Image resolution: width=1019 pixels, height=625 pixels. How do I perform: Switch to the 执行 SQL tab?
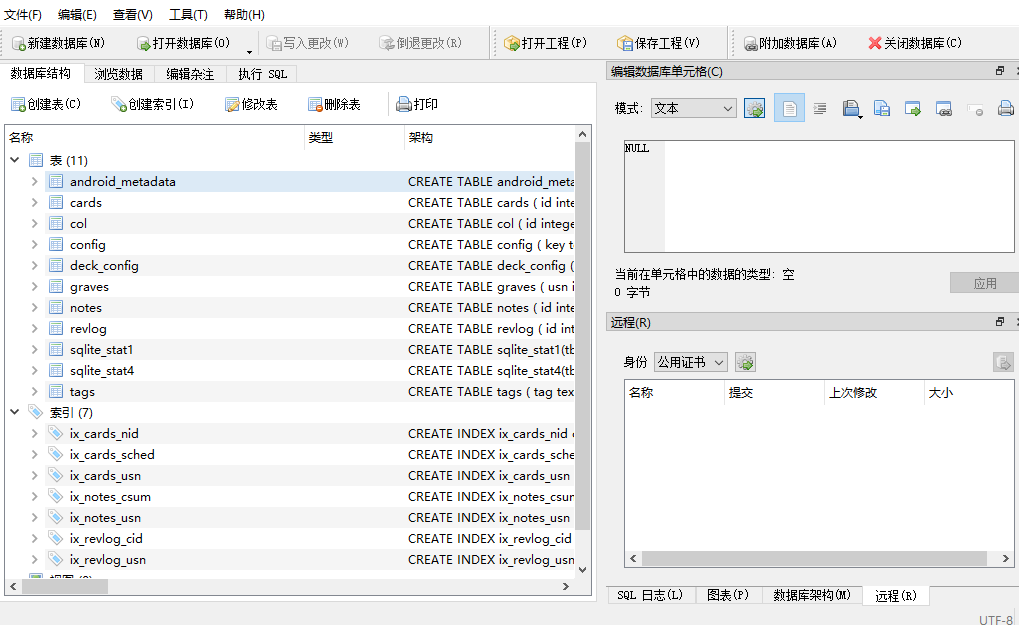click(260, 72)
